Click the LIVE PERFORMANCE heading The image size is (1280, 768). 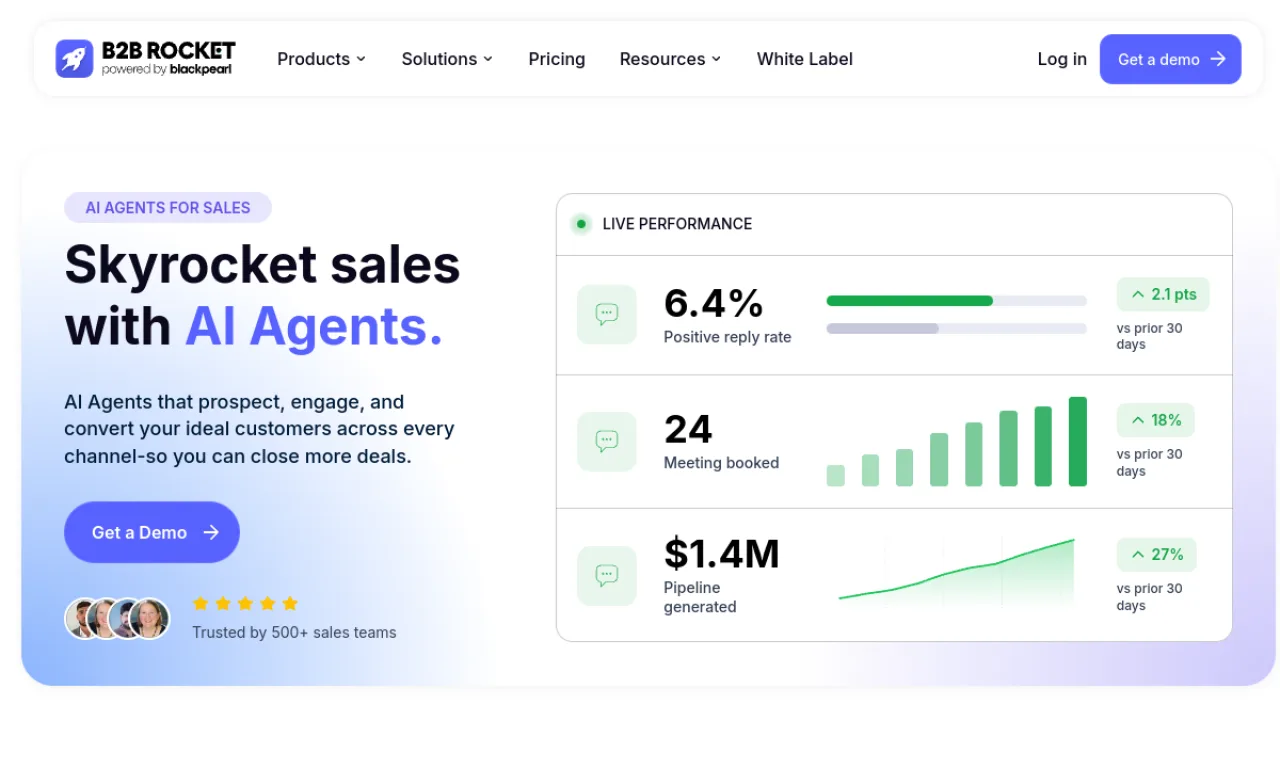677,224
